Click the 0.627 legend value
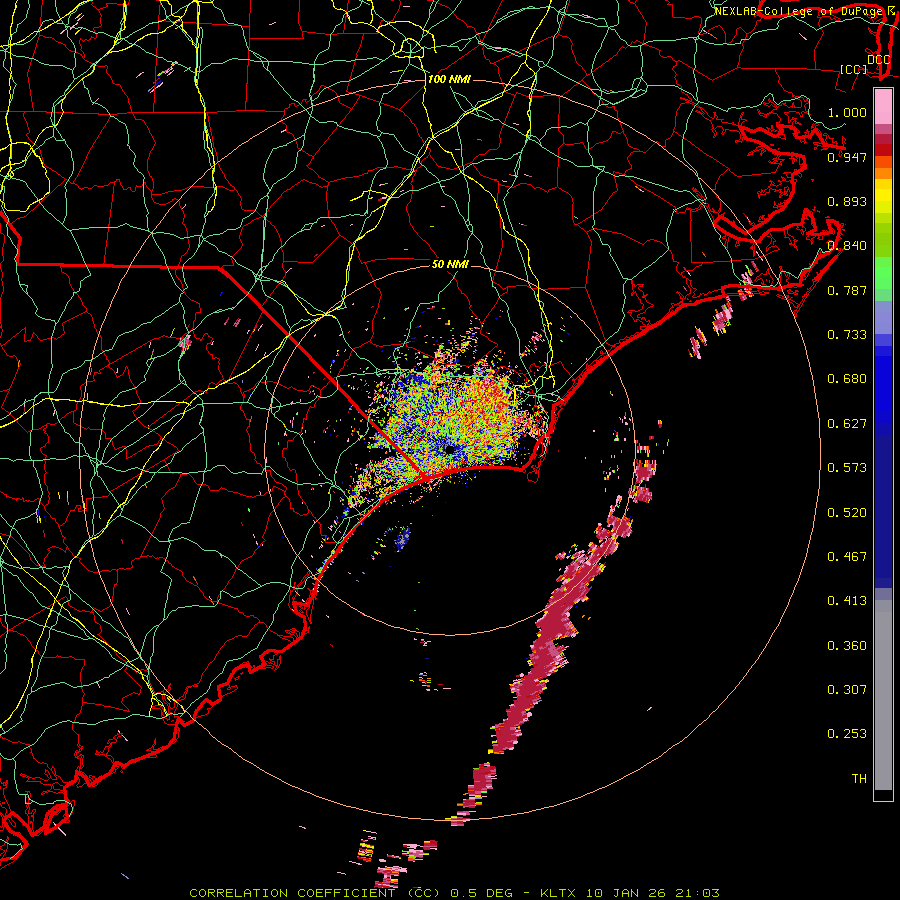The width and height of the screenshot is (900, 900). (x=847, y=423)
